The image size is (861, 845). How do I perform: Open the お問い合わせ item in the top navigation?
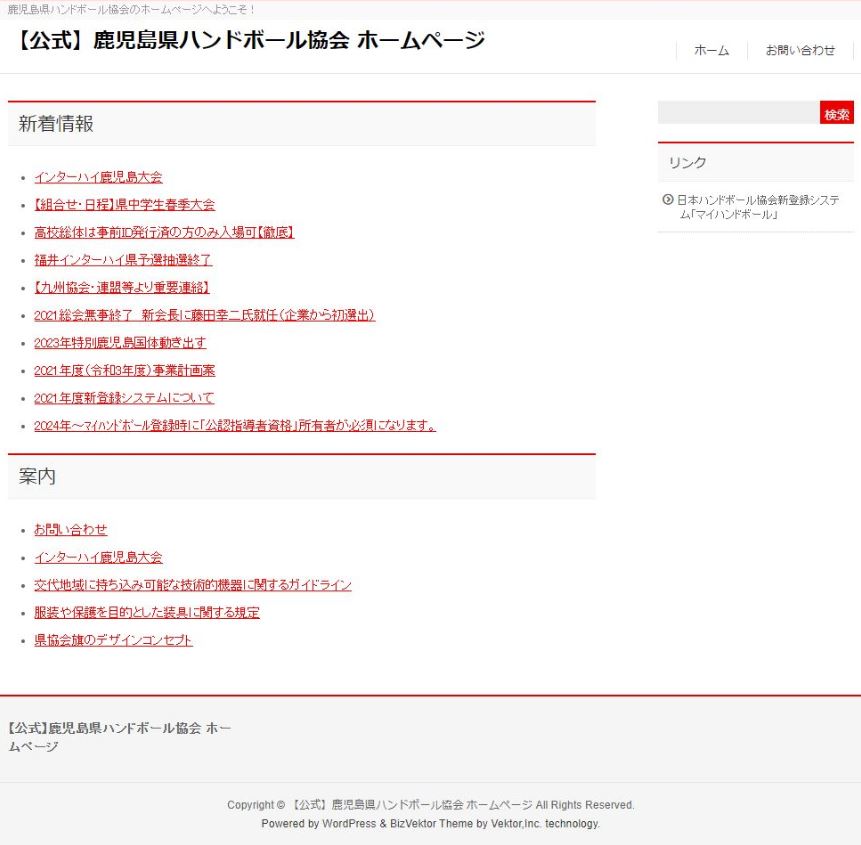click(x=800, y=51)
